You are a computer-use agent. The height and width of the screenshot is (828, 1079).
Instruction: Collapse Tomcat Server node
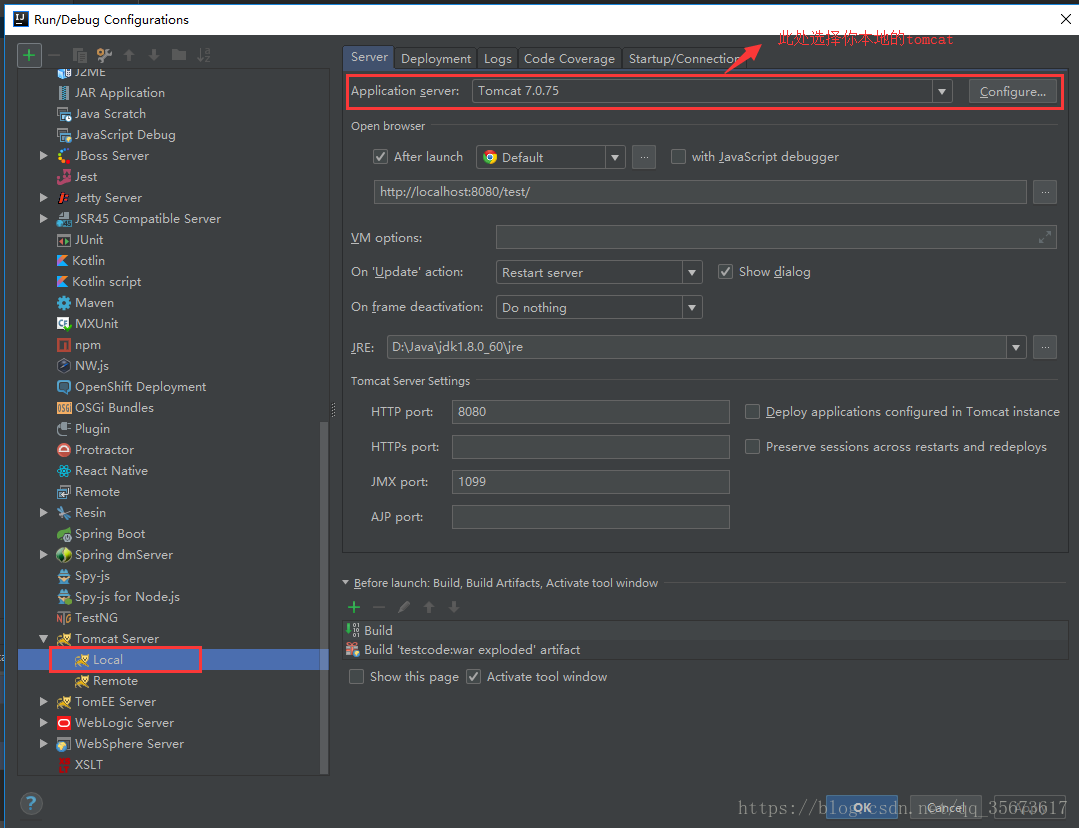[x=43, y=639]
